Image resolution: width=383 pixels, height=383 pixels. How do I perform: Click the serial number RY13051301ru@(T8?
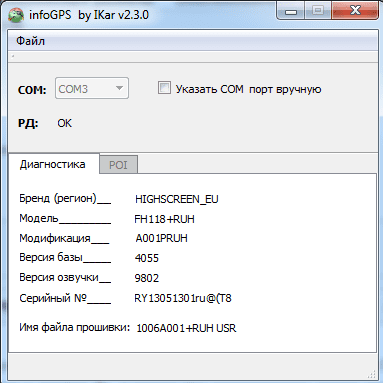click(x=183, y=298)
